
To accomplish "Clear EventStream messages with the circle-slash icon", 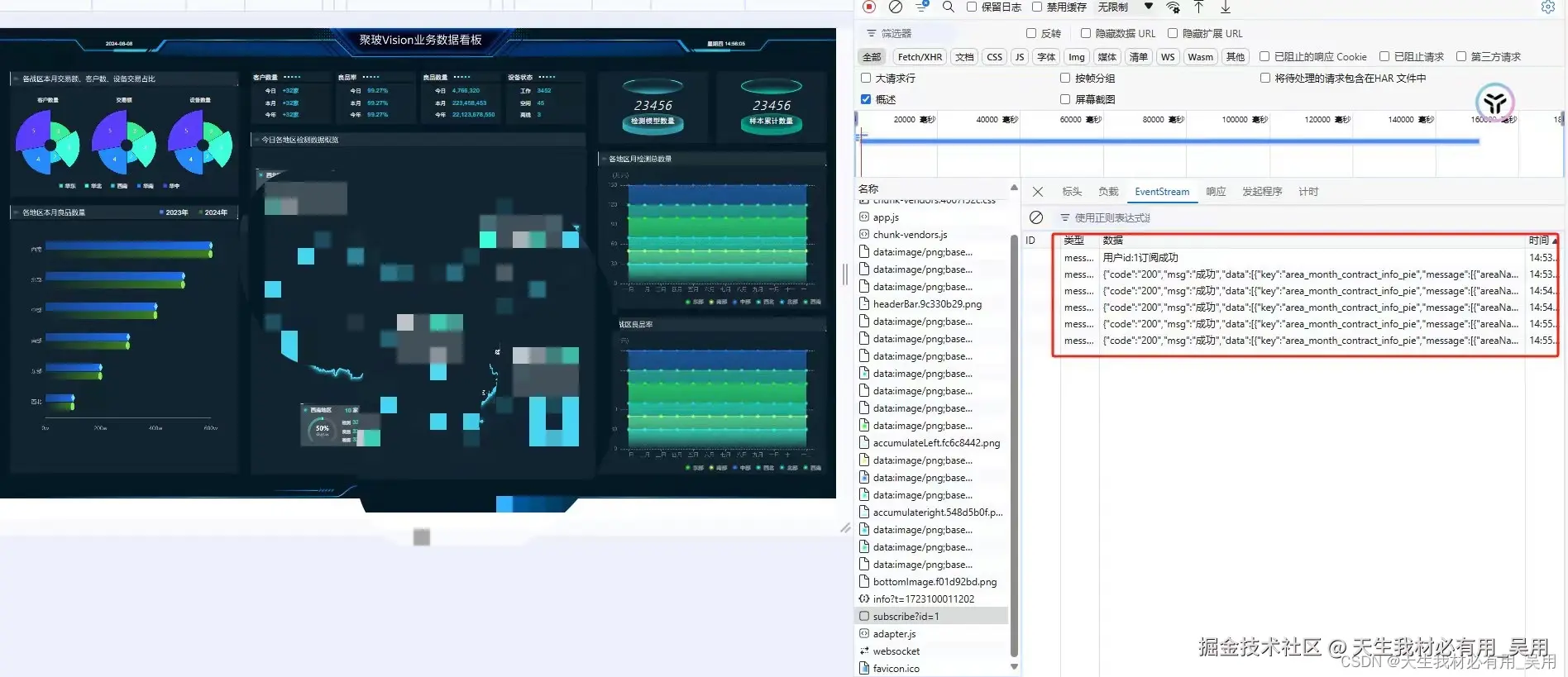I will [1036, 217].
